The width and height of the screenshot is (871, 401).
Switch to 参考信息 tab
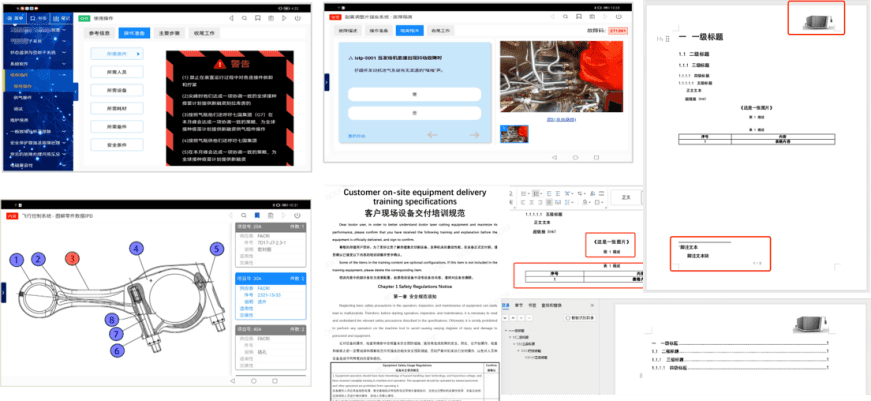(99, 33)
